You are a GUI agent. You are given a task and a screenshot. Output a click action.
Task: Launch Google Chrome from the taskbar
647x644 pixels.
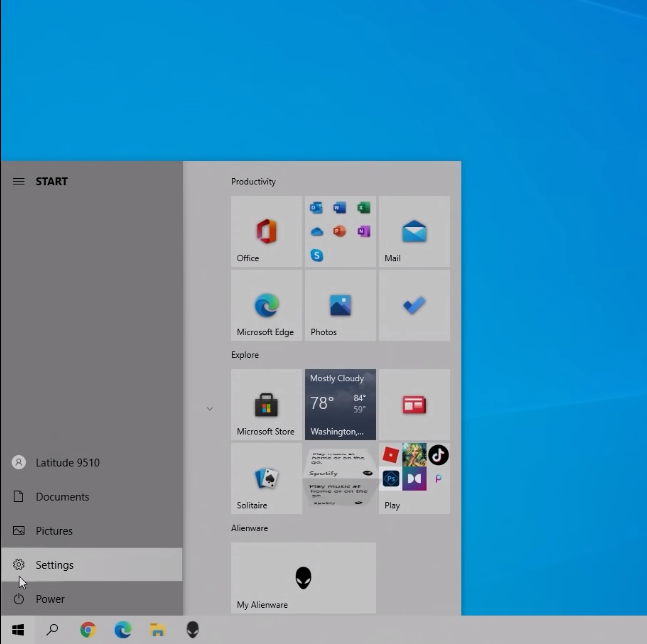pyautogui.click(x=88, y=630)
